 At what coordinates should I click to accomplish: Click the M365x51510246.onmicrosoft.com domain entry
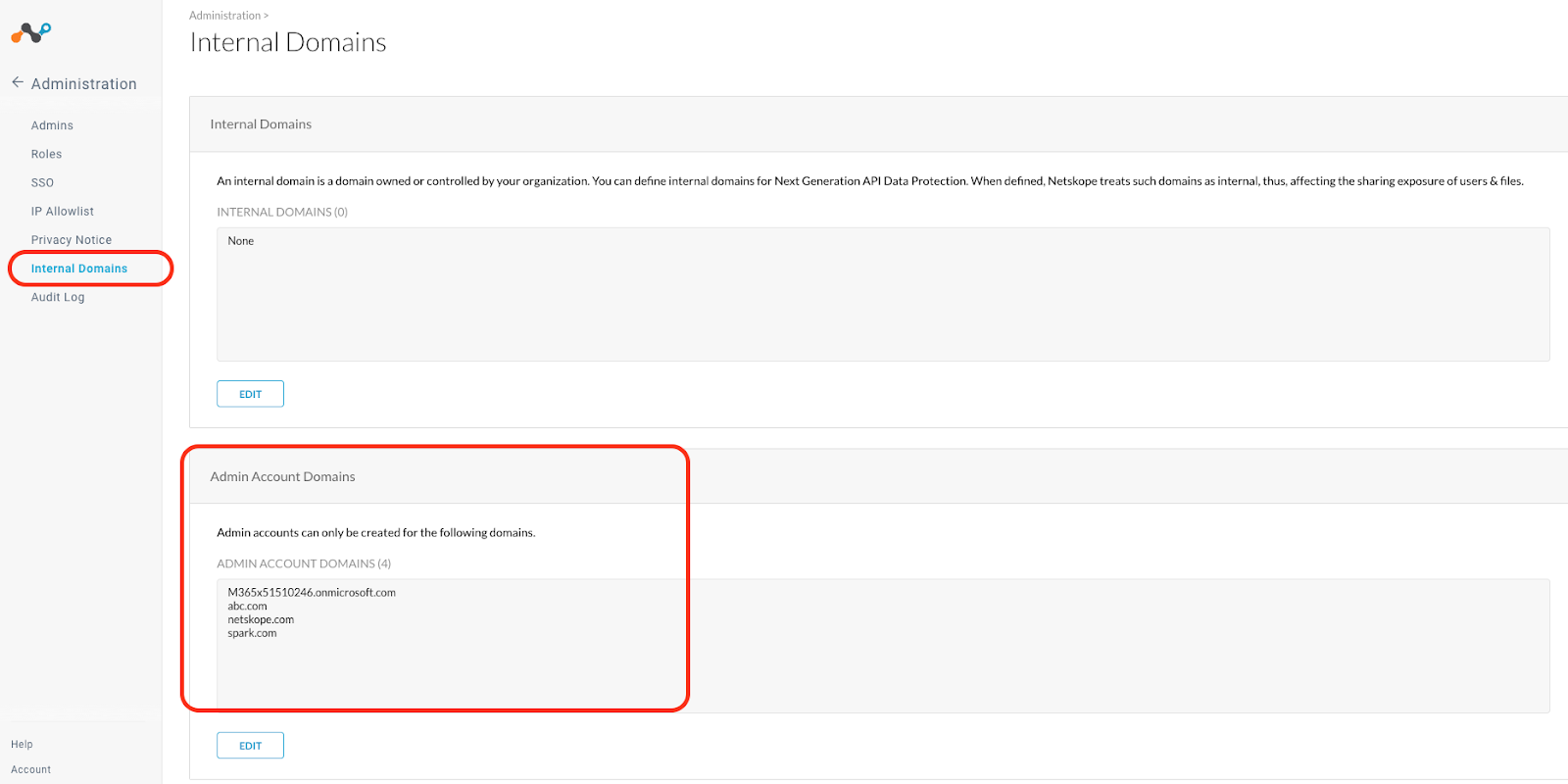312,593
